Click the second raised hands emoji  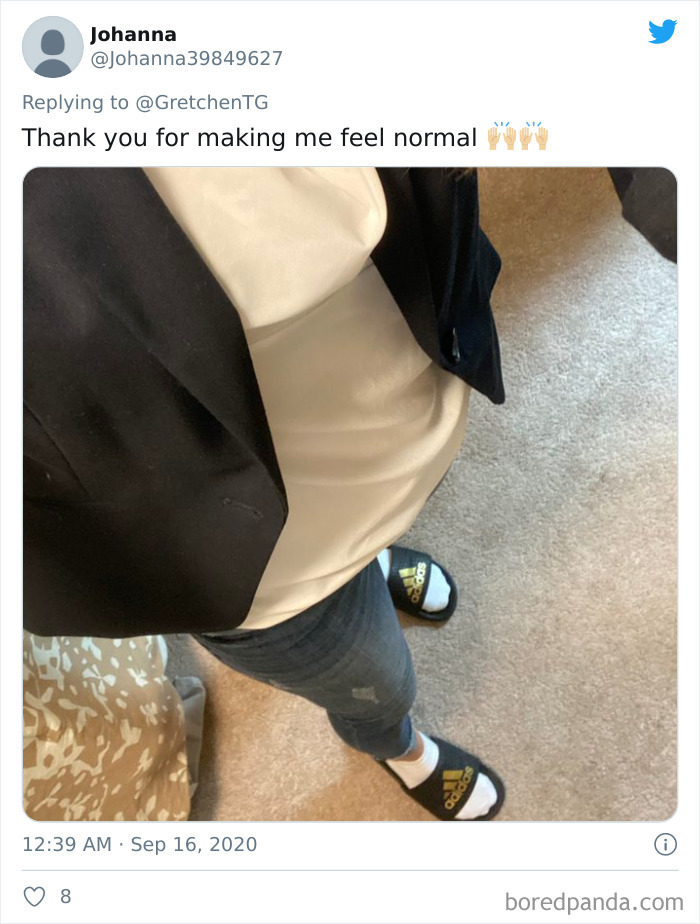click(534, 136)
